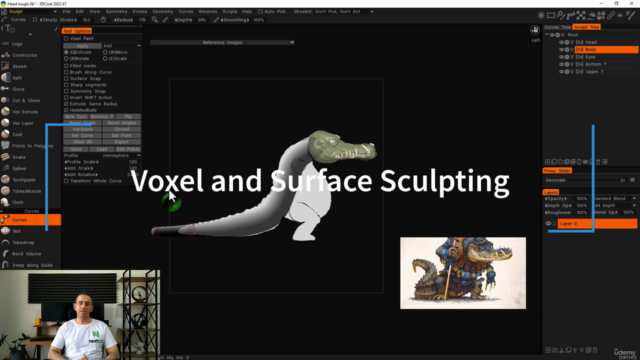This screenshot has width=640, height=360.
Task: Select the Snake tool
Action: click(19, 157)
